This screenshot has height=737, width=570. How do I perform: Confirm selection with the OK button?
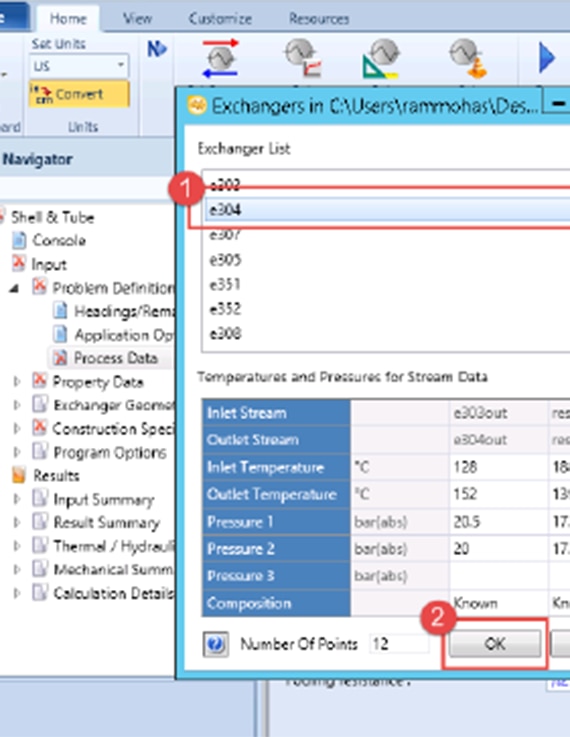(x=494, y=643)
